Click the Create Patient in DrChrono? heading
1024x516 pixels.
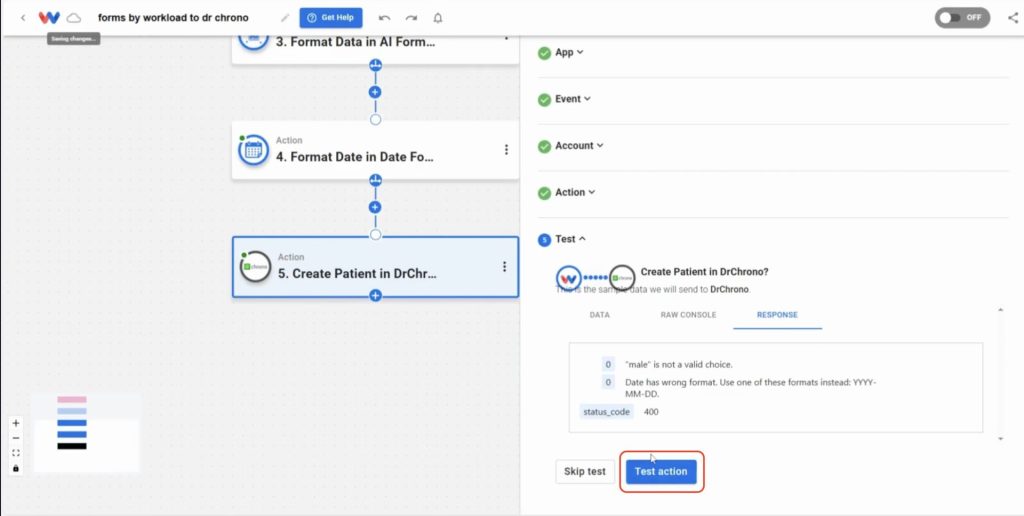[x=705, y=272]
